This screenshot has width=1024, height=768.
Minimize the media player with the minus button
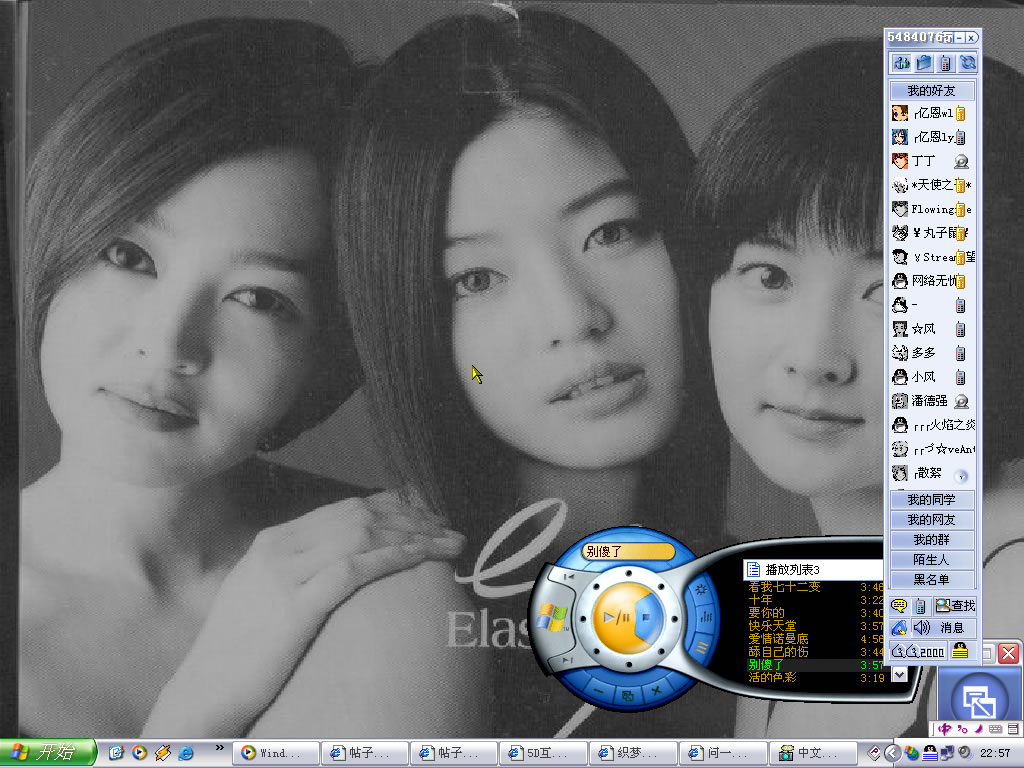click(x=598, y=690)
